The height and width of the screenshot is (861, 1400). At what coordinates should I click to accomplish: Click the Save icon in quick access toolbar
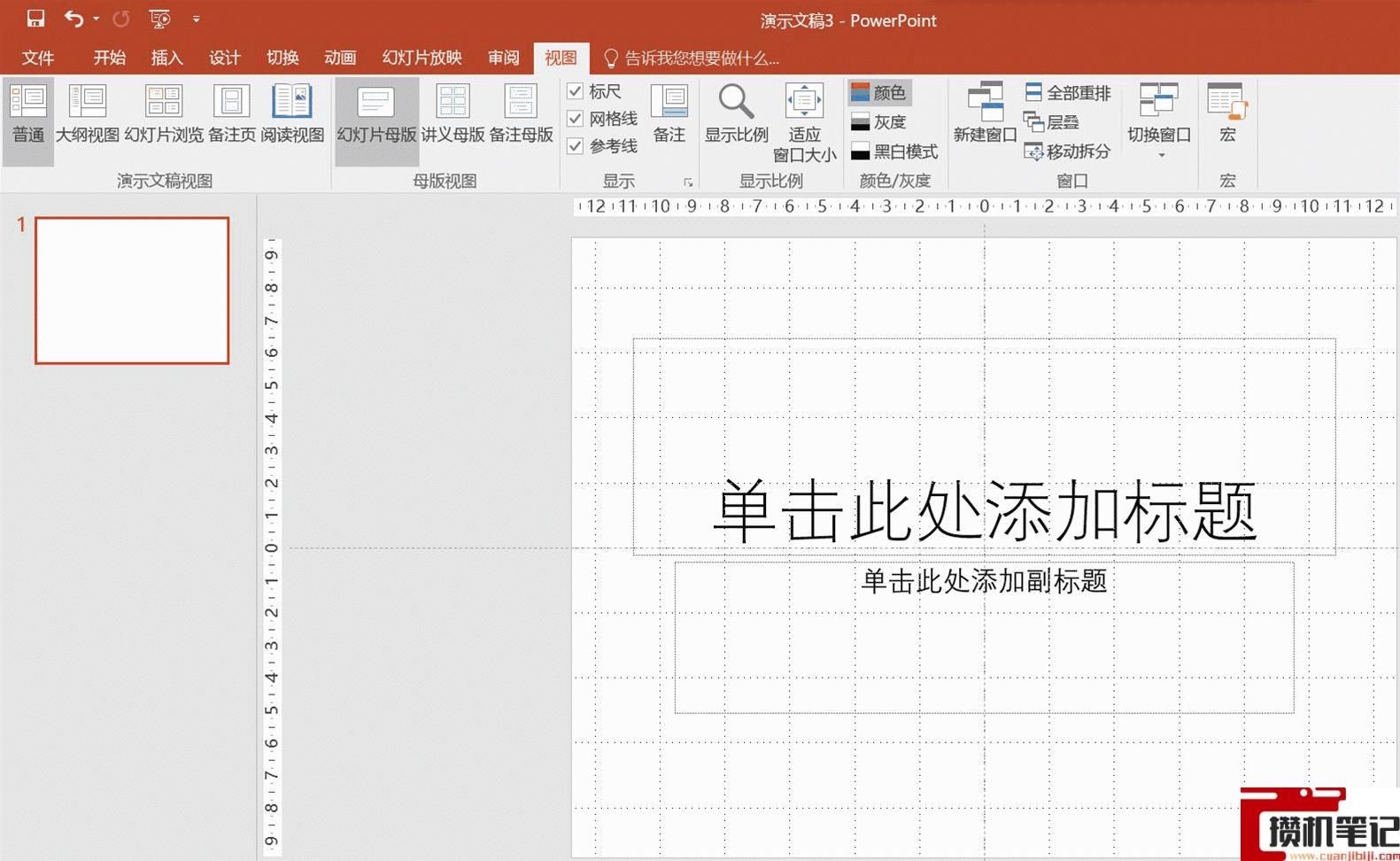[x=35, y=19]
